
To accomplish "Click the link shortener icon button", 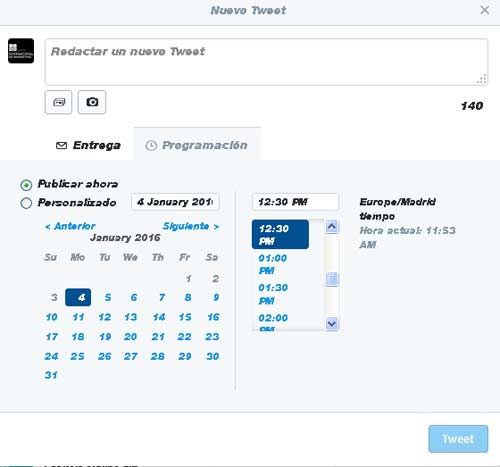I will tap(58, 102).
